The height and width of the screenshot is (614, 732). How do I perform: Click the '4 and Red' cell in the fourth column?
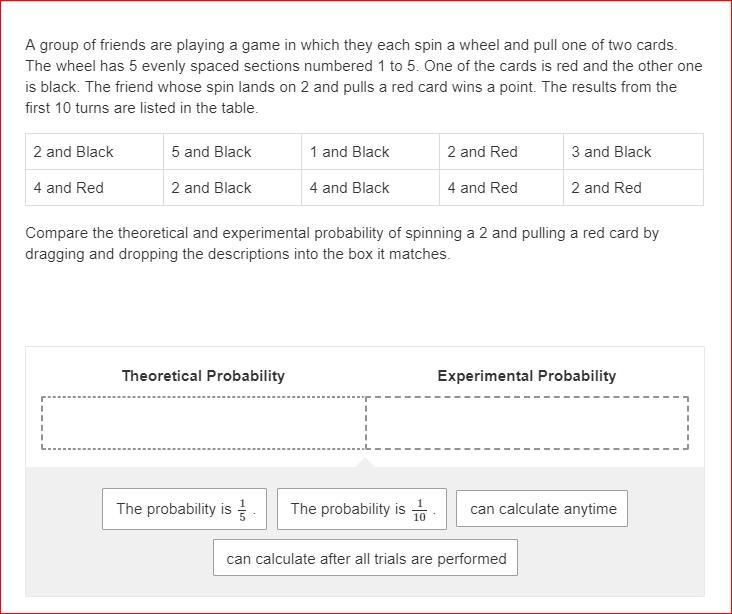pos(501,188)
